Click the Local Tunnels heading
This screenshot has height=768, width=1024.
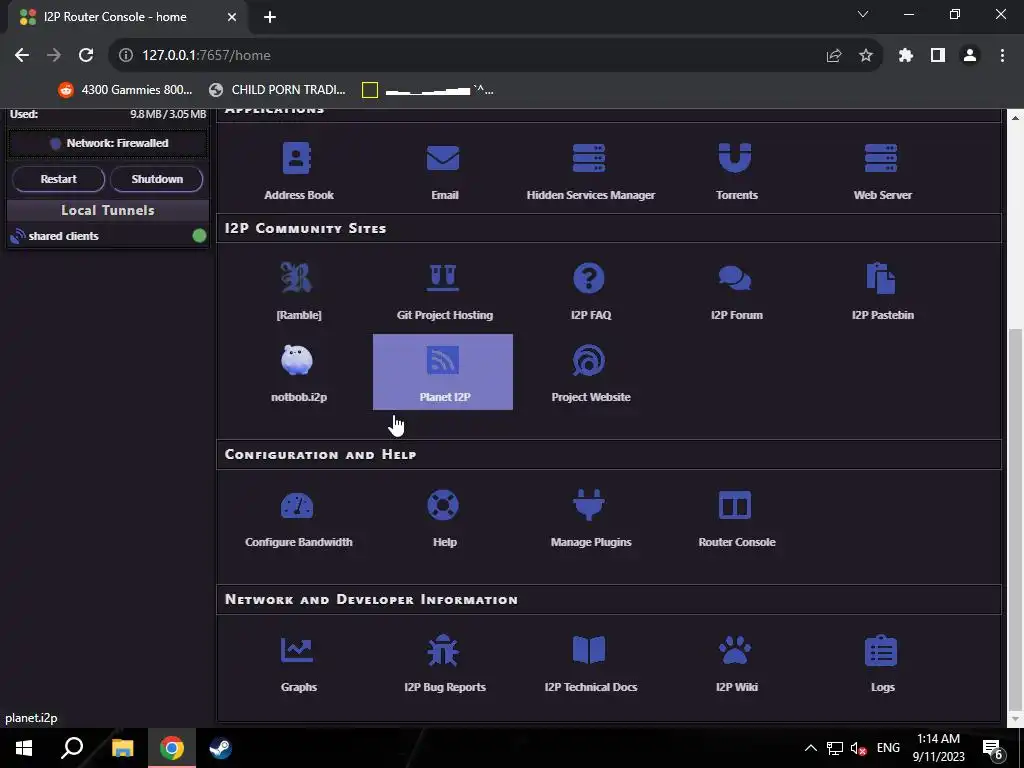point(108,210)
